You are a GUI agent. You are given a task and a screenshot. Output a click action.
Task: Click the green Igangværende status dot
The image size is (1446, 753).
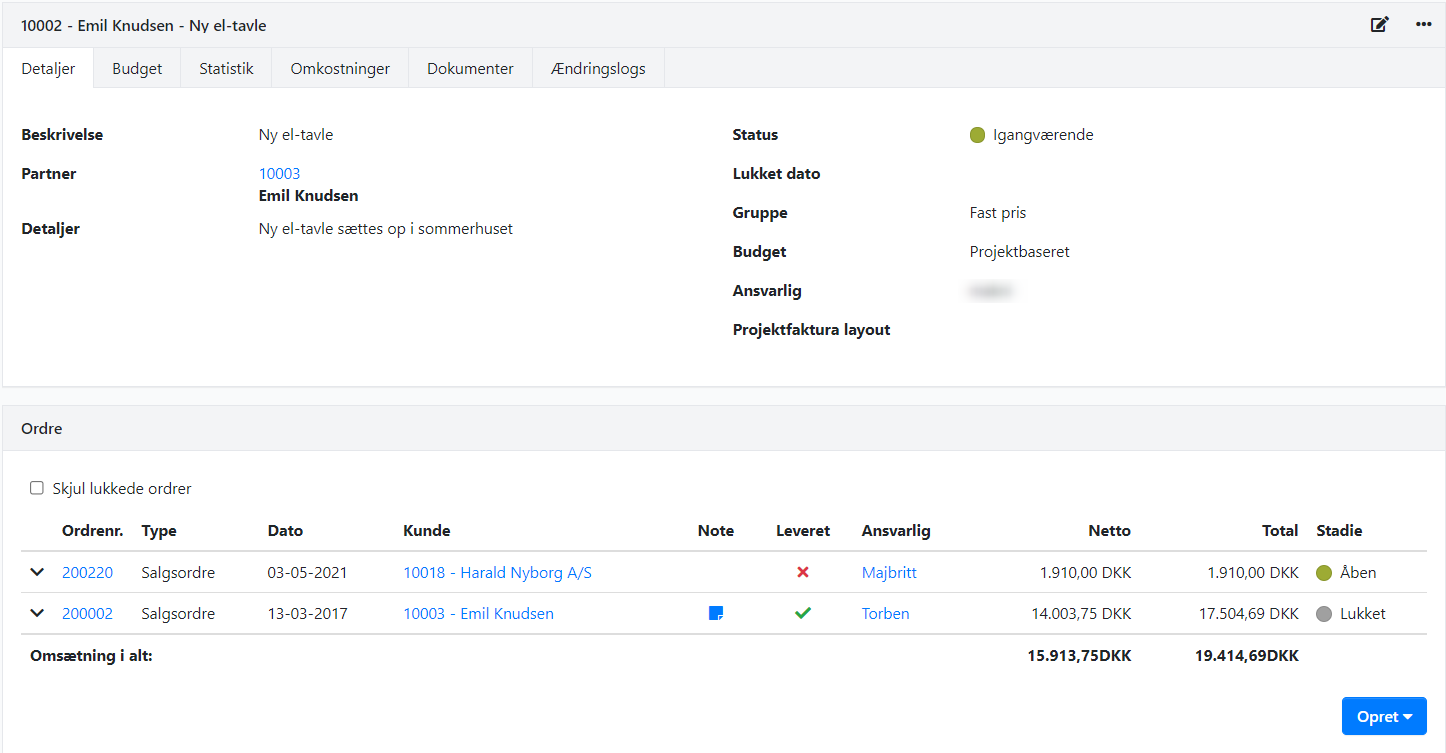[977, 135]
